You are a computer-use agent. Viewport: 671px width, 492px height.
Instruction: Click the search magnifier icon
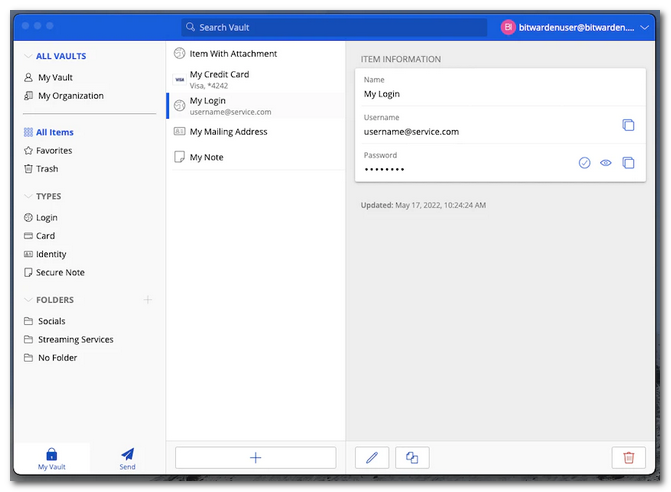click(190, 27)
